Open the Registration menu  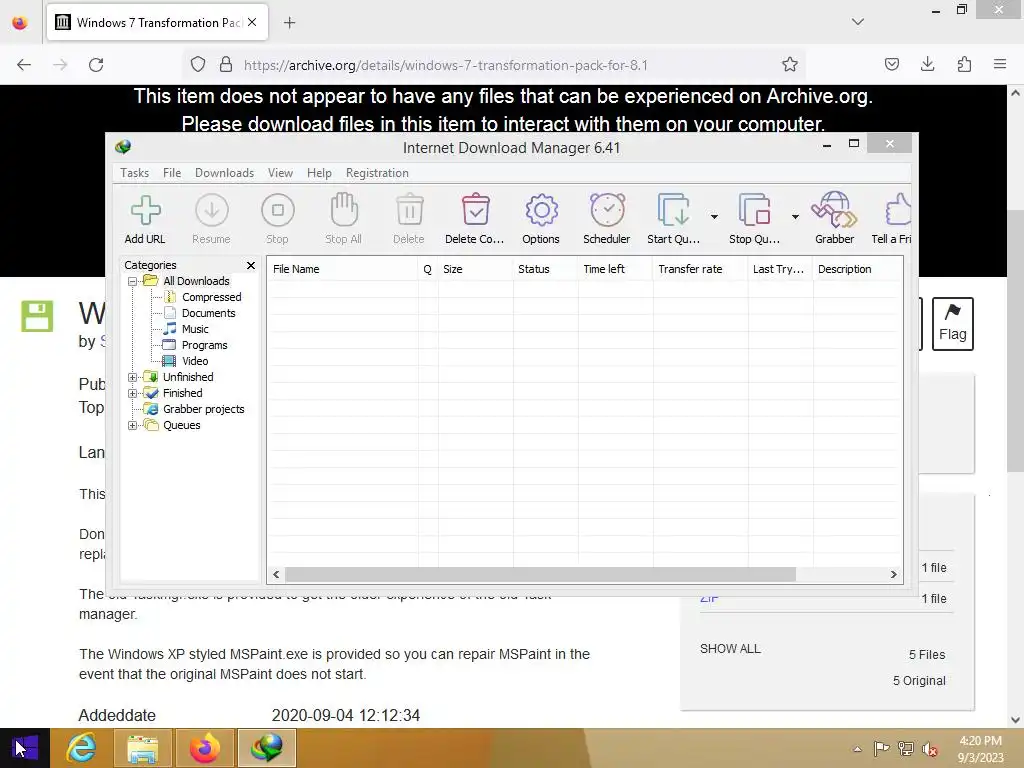[x=377, y=173]
